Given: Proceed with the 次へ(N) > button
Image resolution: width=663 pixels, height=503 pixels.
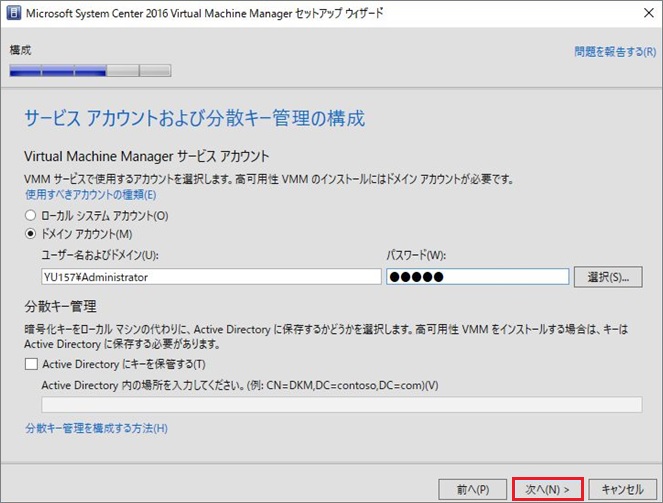Looking at the screenshot, I should pos(547,489).
